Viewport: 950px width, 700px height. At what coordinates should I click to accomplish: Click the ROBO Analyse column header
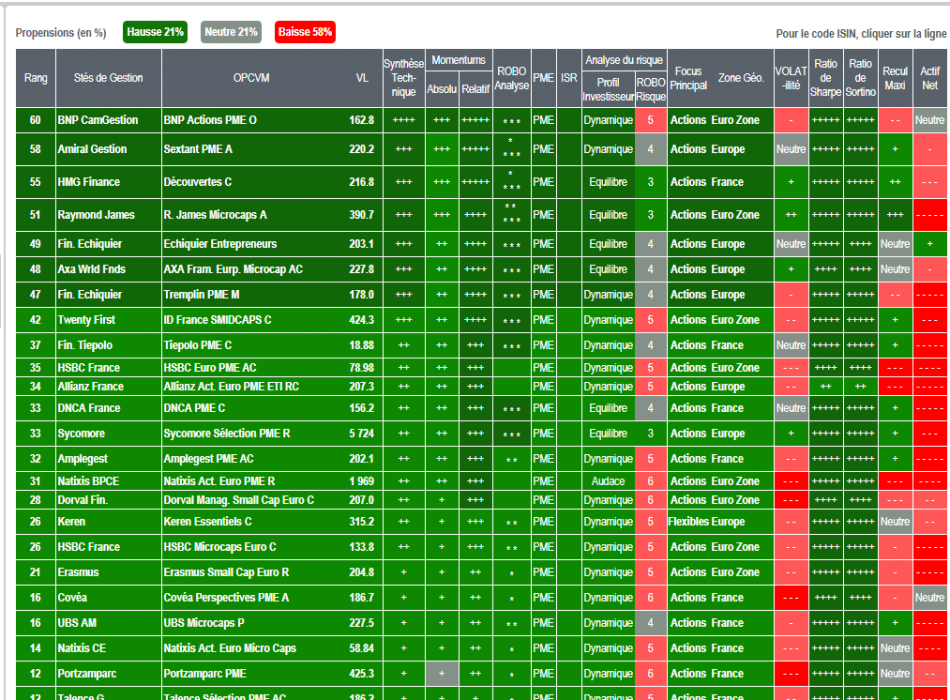point(511,78)
